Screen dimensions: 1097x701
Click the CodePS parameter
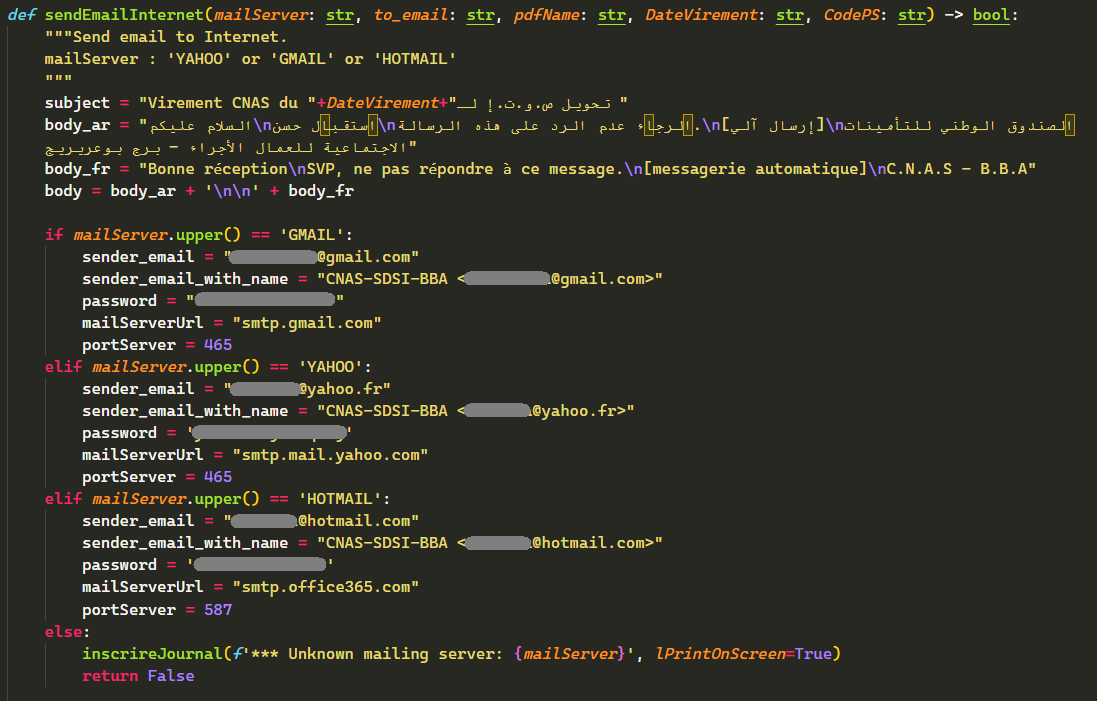(x=851, y=15)
